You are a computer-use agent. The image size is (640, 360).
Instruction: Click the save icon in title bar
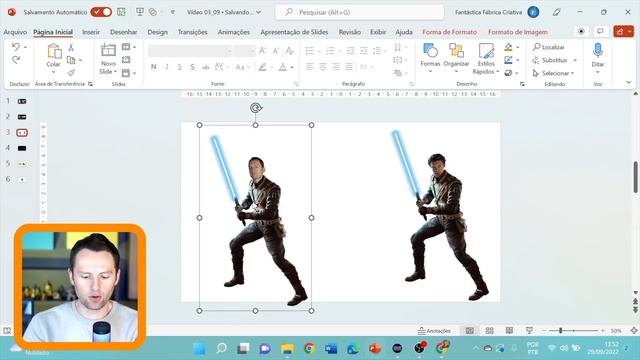point(121,12)
